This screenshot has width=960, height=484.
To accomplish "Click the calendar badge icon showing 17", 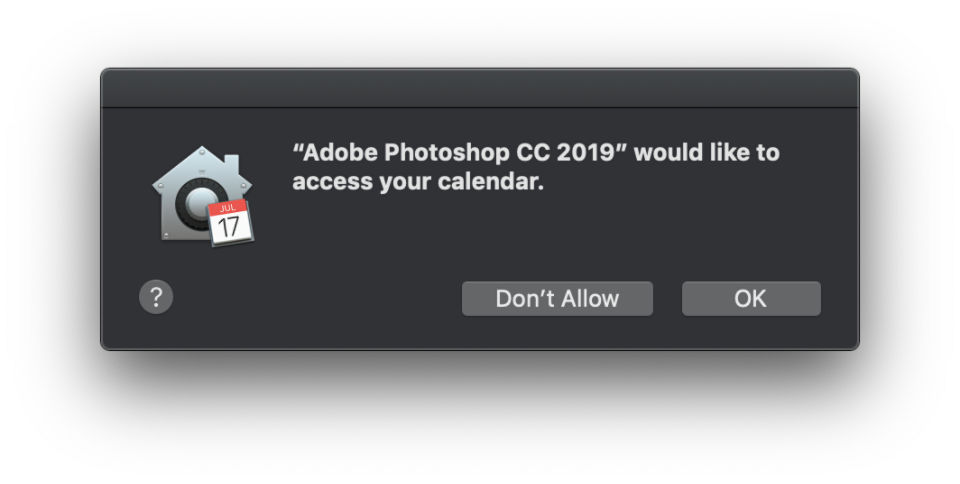I will coord(230,222).
